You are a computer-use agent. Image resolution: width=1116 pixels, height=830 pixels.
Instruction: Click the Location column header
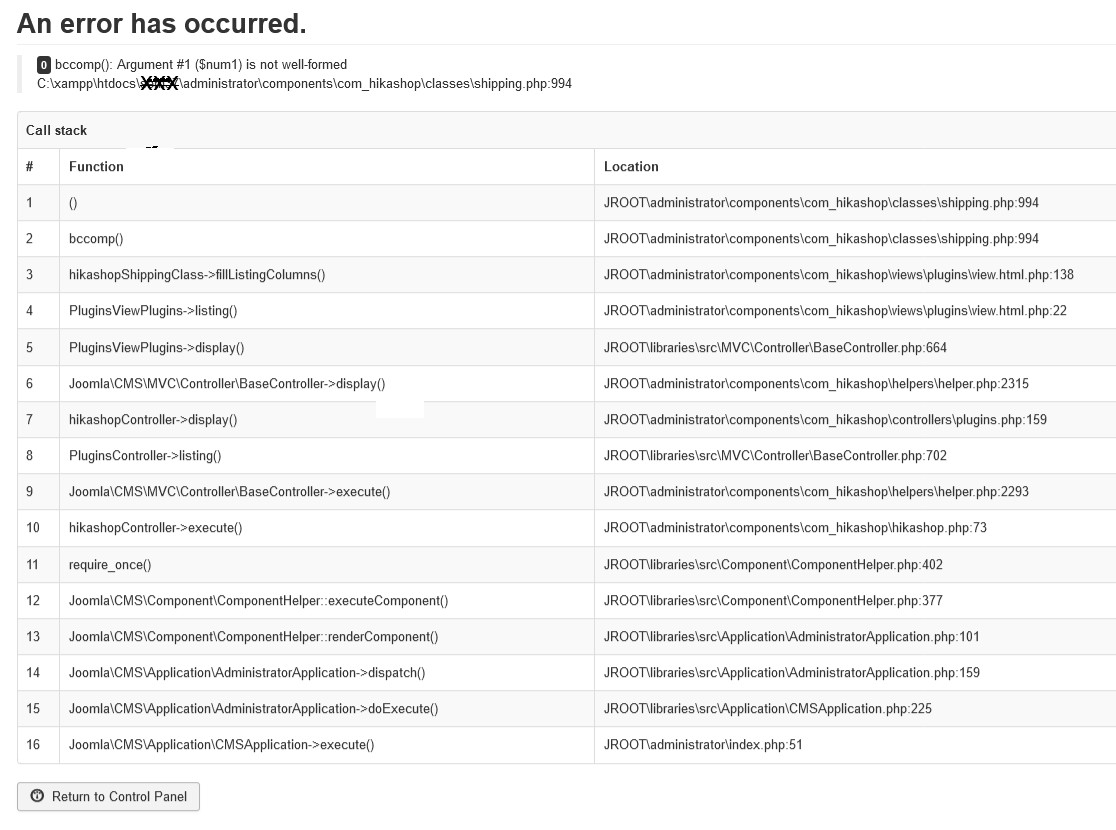(631, 167)
